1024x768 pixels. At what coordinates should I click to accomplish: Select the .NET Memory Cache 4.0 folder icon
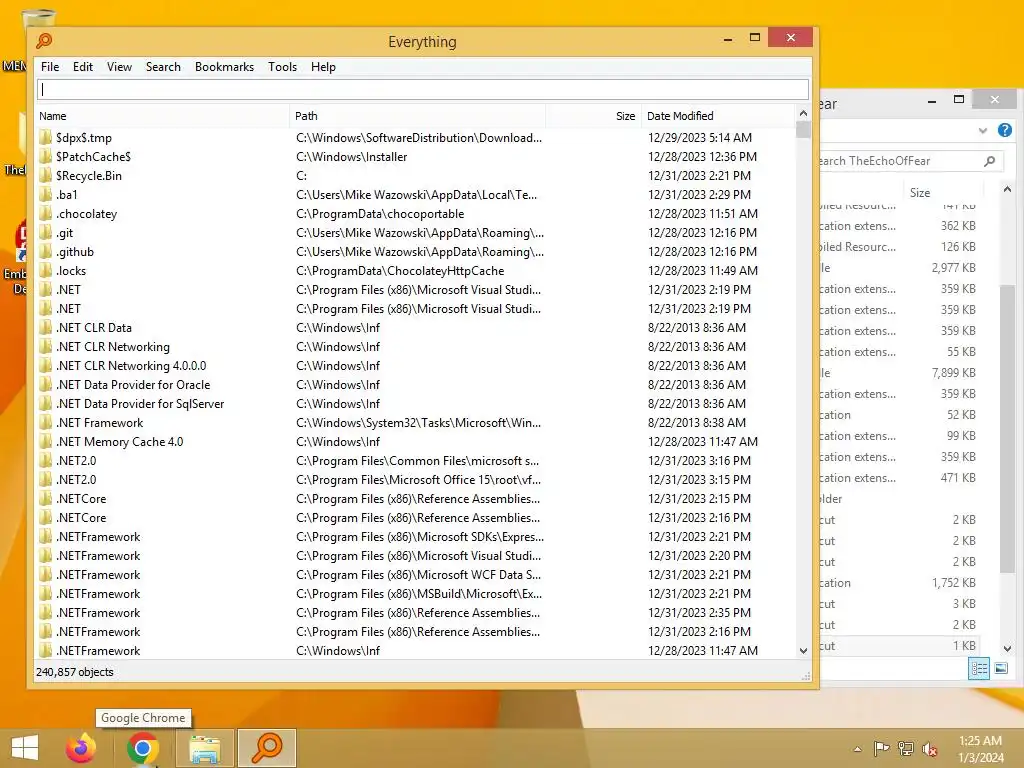pyautogui.click(x=45, y=441)
